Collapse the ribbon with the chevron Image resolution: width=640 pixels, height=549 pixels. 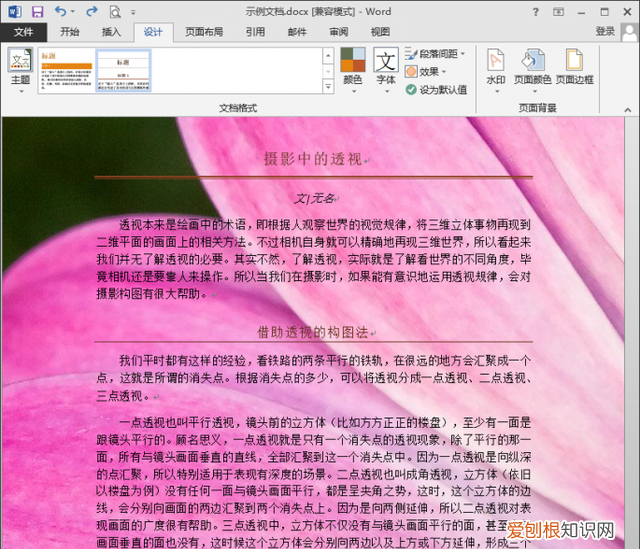point(628,110)
